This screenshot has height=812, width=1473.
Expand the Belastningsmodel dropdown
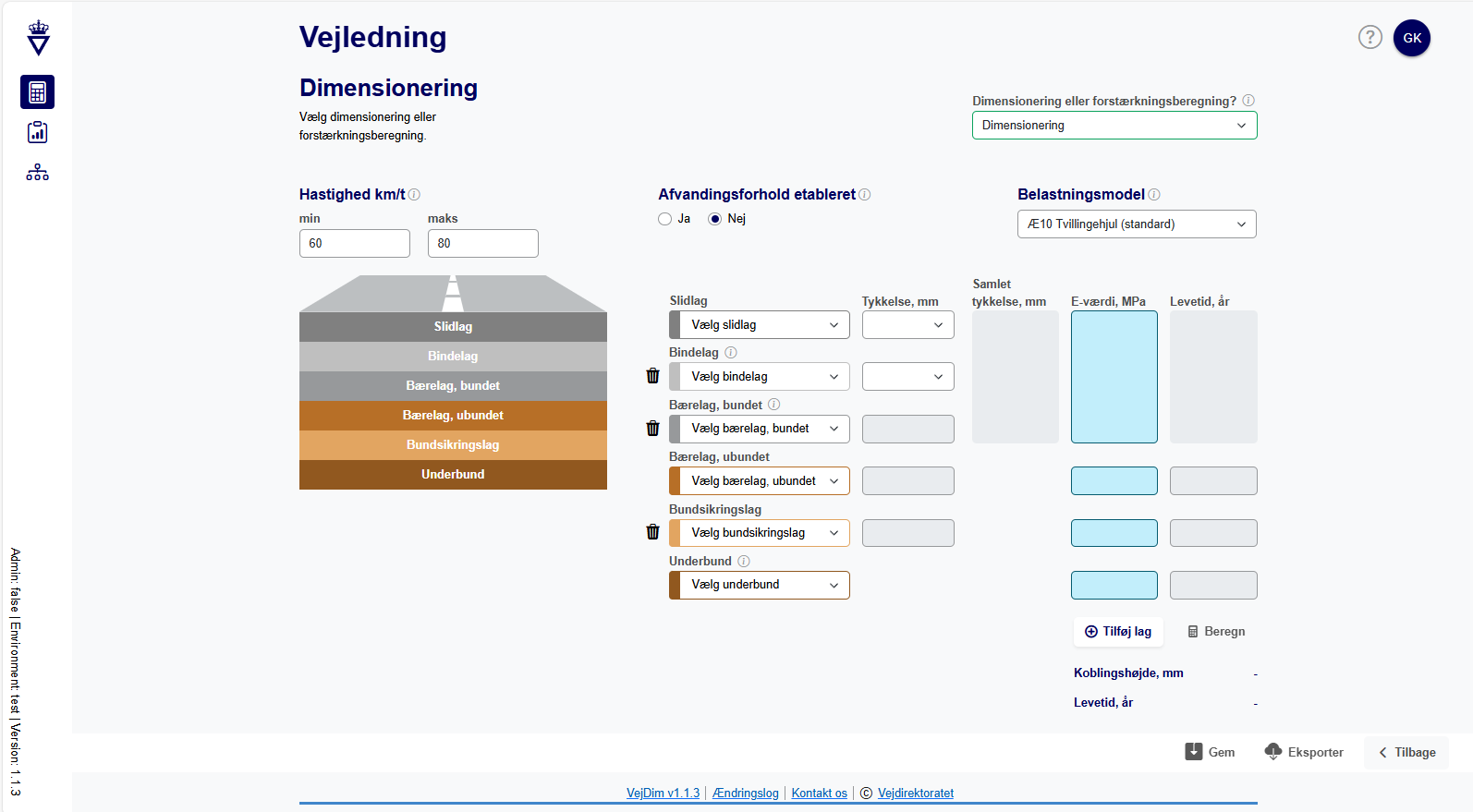tap(1136, 224)
